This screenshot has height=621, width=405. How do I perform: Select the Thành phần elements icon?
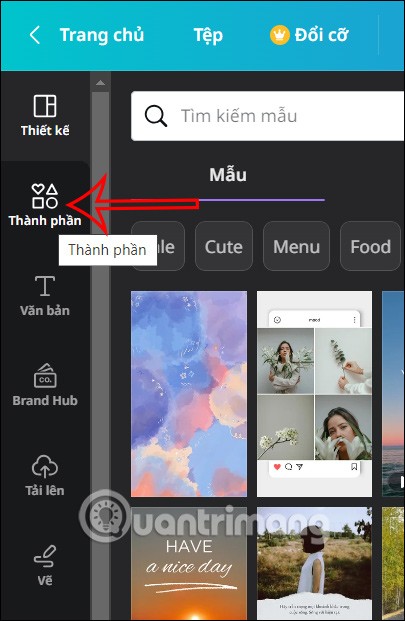point(45,196)
